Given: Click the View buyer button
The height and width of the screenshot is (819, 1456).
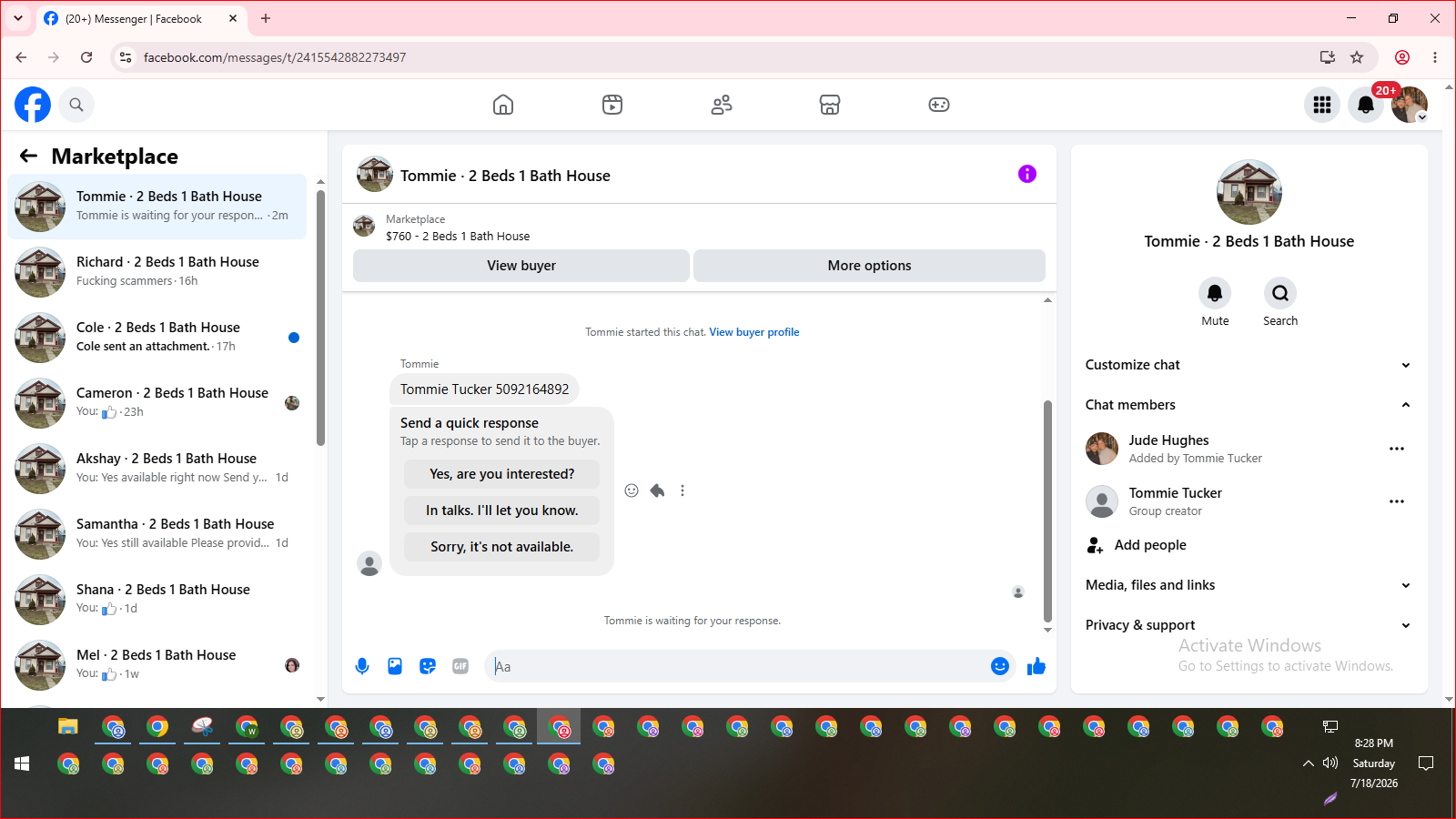Looking at the screenshot, I should pos(521,266).
